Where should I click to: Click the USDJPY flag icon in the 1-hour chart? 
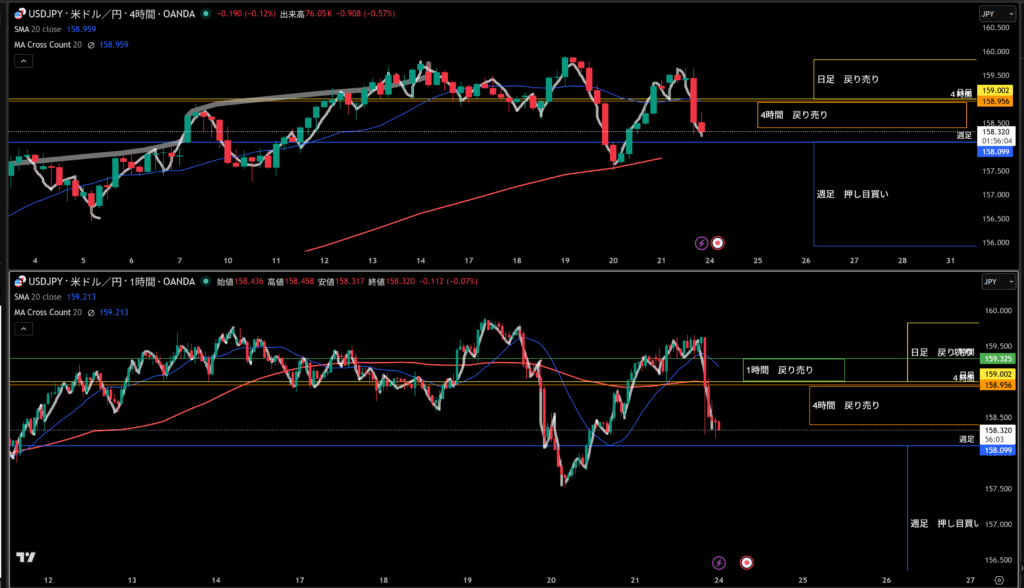[21, 282]
